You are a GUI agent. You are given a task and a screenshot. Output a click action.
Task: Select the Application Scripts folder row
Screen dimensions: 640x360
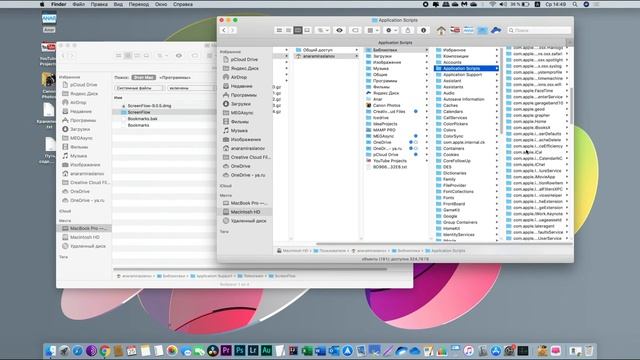point(467,69)
